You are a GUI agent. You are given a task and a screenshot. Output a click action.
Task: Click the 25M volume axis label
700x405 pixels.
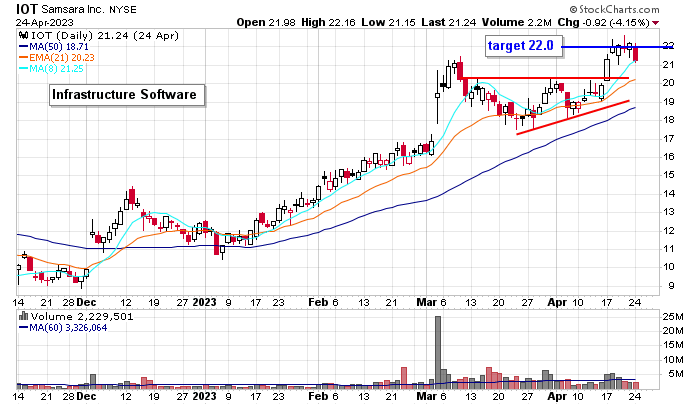click(x=673, y=317)
